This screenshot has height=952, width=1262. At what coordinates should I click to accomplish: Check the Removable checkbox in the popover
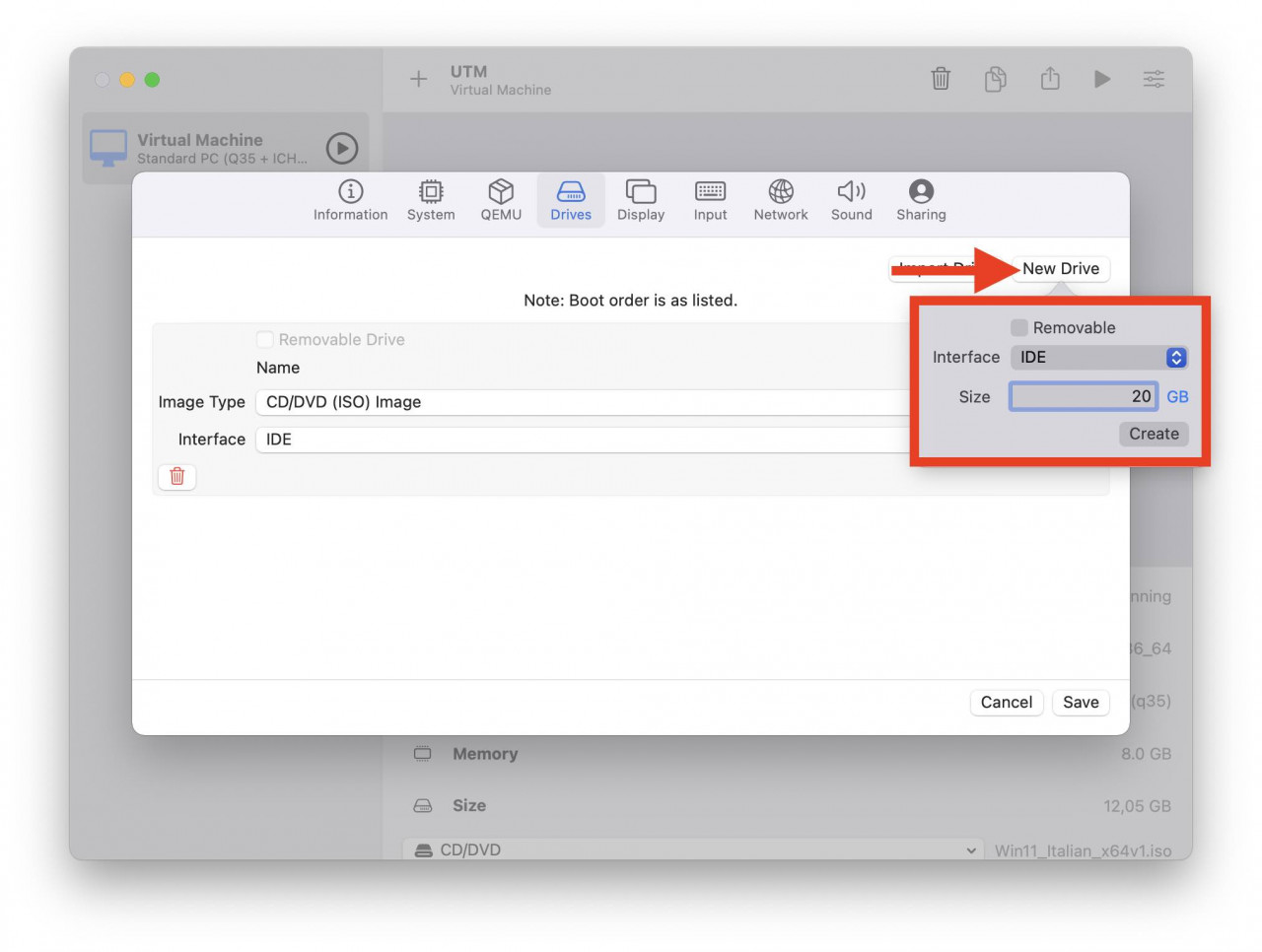point(1019,327)
